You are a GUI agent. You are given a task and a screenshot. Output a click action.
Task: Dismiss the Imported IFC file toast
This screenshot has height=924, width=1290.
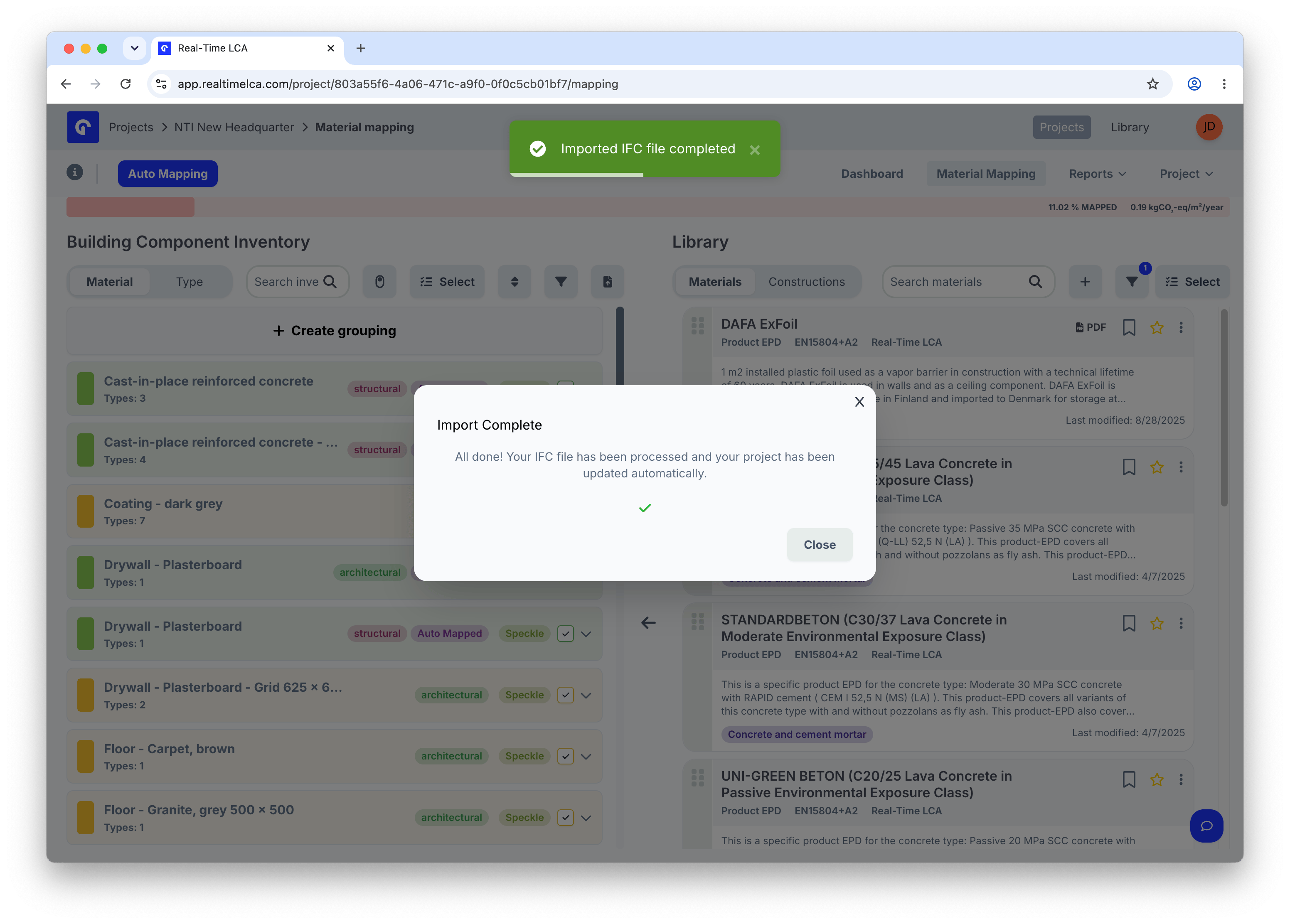(x=755, y=150)
